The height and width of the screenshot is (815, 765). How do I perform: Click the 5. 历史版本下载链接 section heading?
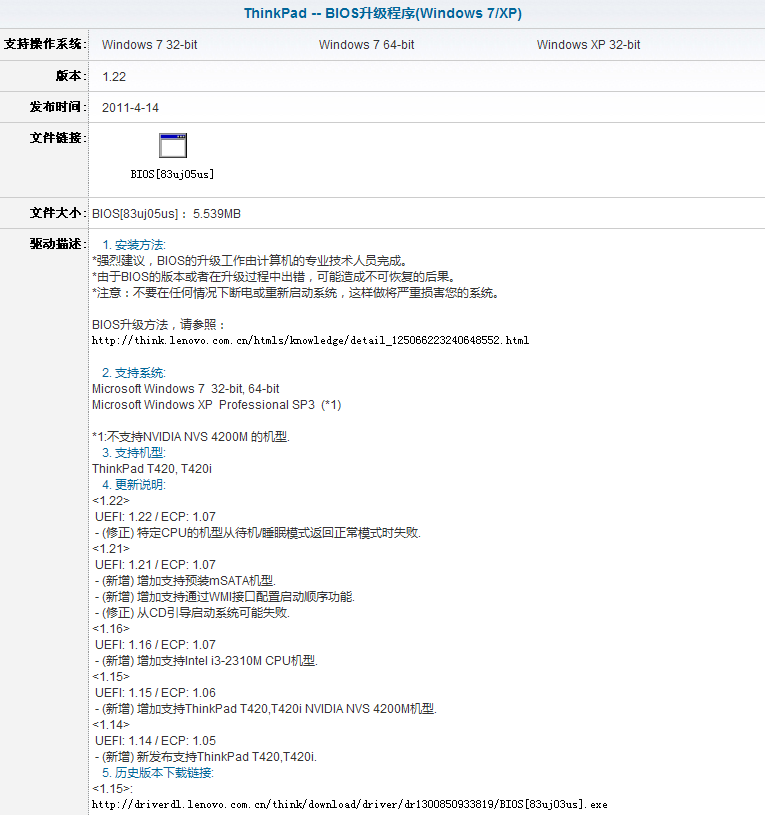(157, 773)
